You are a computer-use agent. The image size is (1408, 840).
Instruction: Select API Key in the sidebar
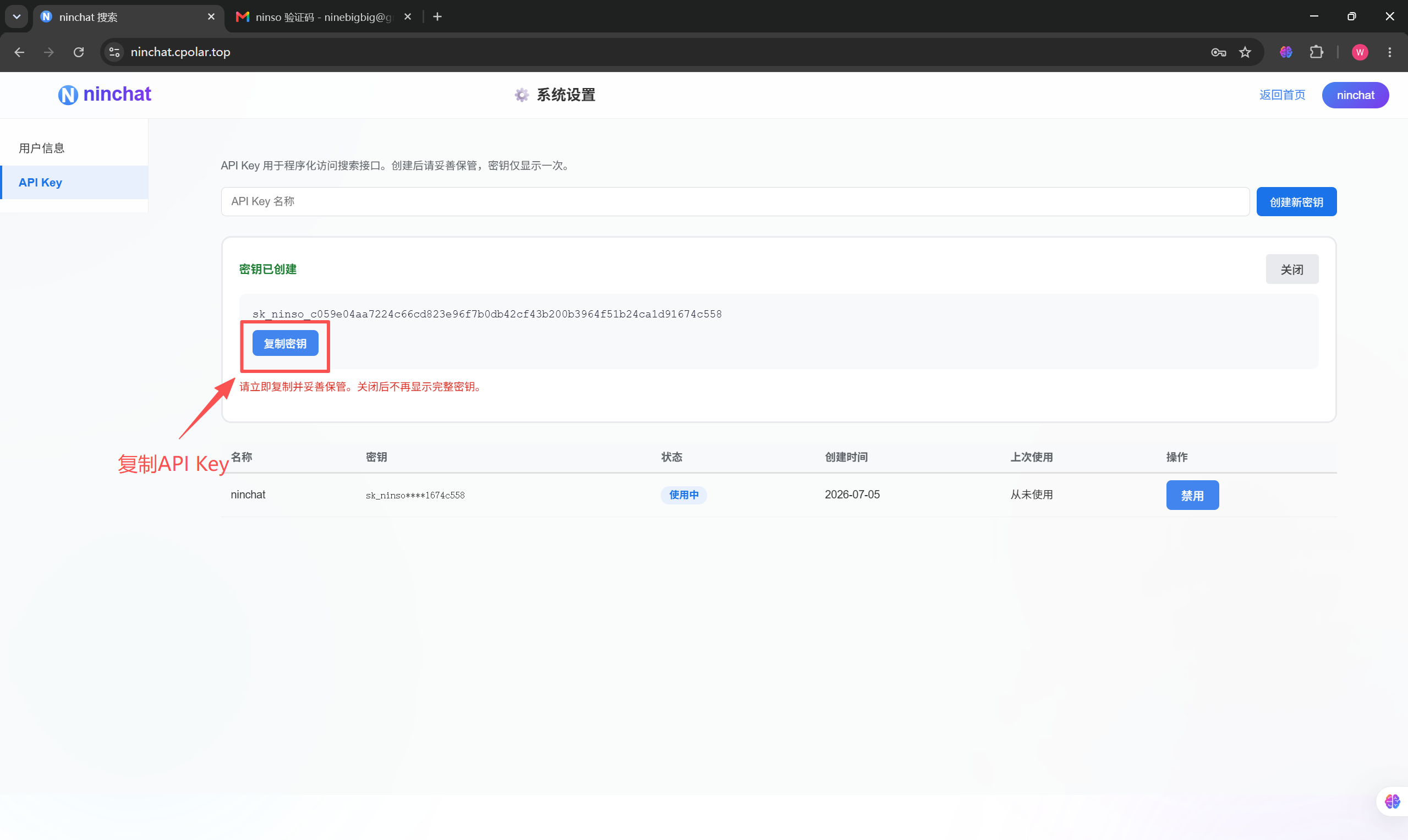(x=74, y=182)
